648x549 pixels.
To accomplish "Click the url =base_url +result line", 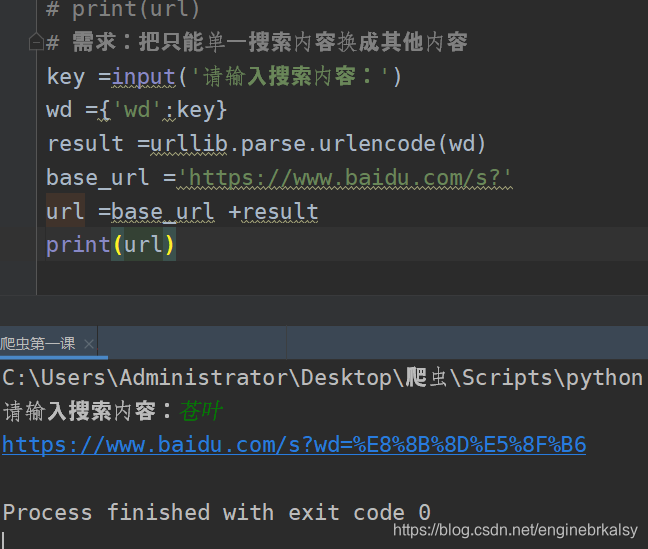I will tap(182, 212).
